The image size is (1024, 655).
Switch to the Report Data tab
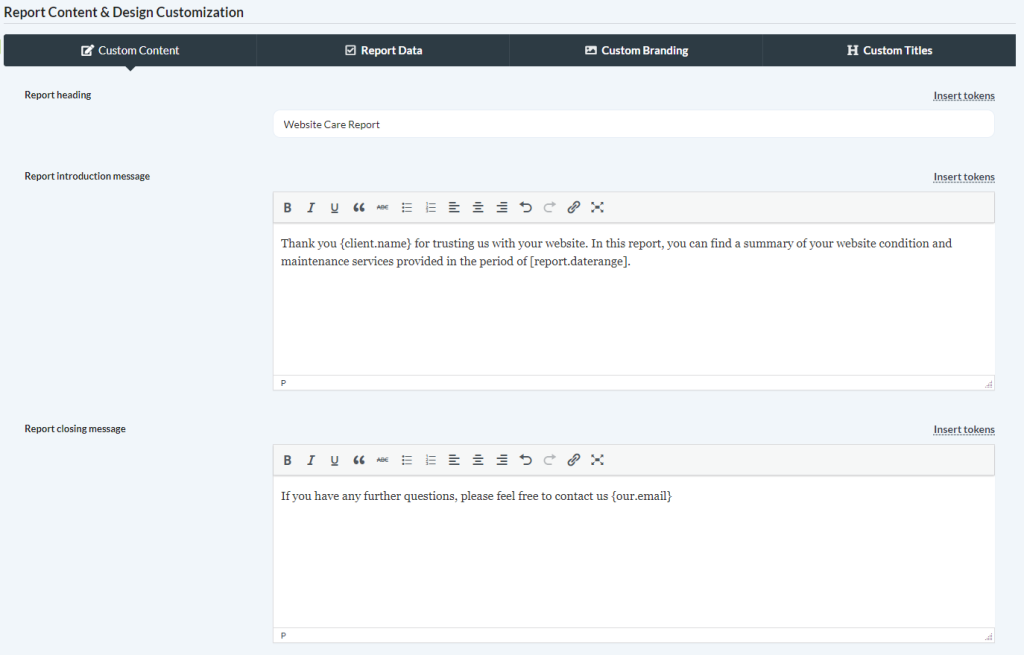coord(383,50)
